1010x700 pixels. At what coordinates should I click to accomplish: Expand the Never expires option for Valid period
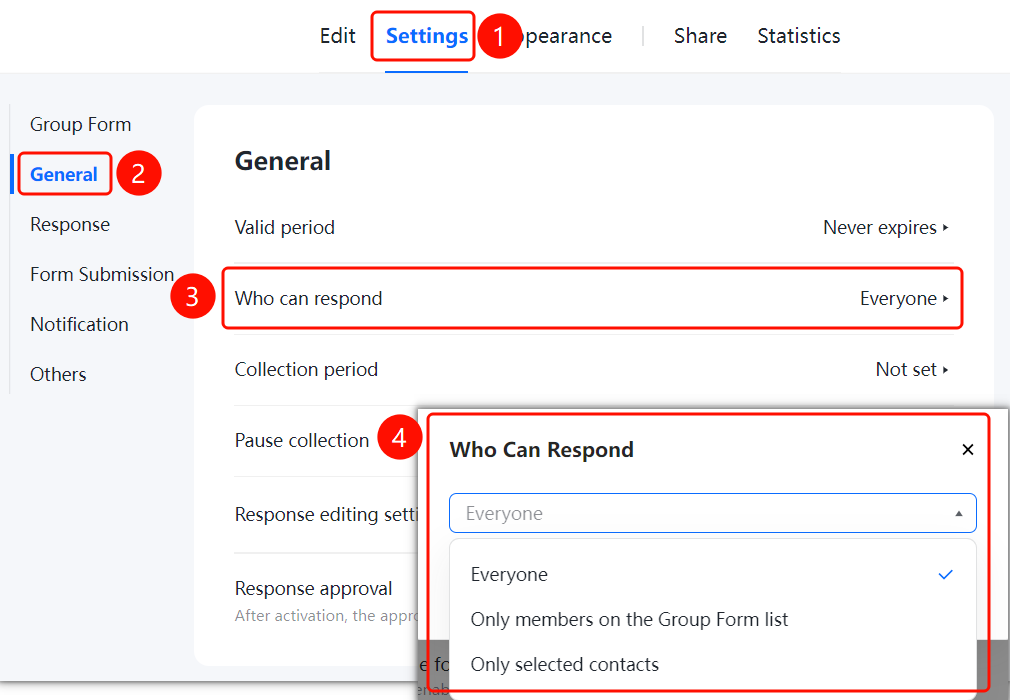pyautogui.click(x=886, y=227)
